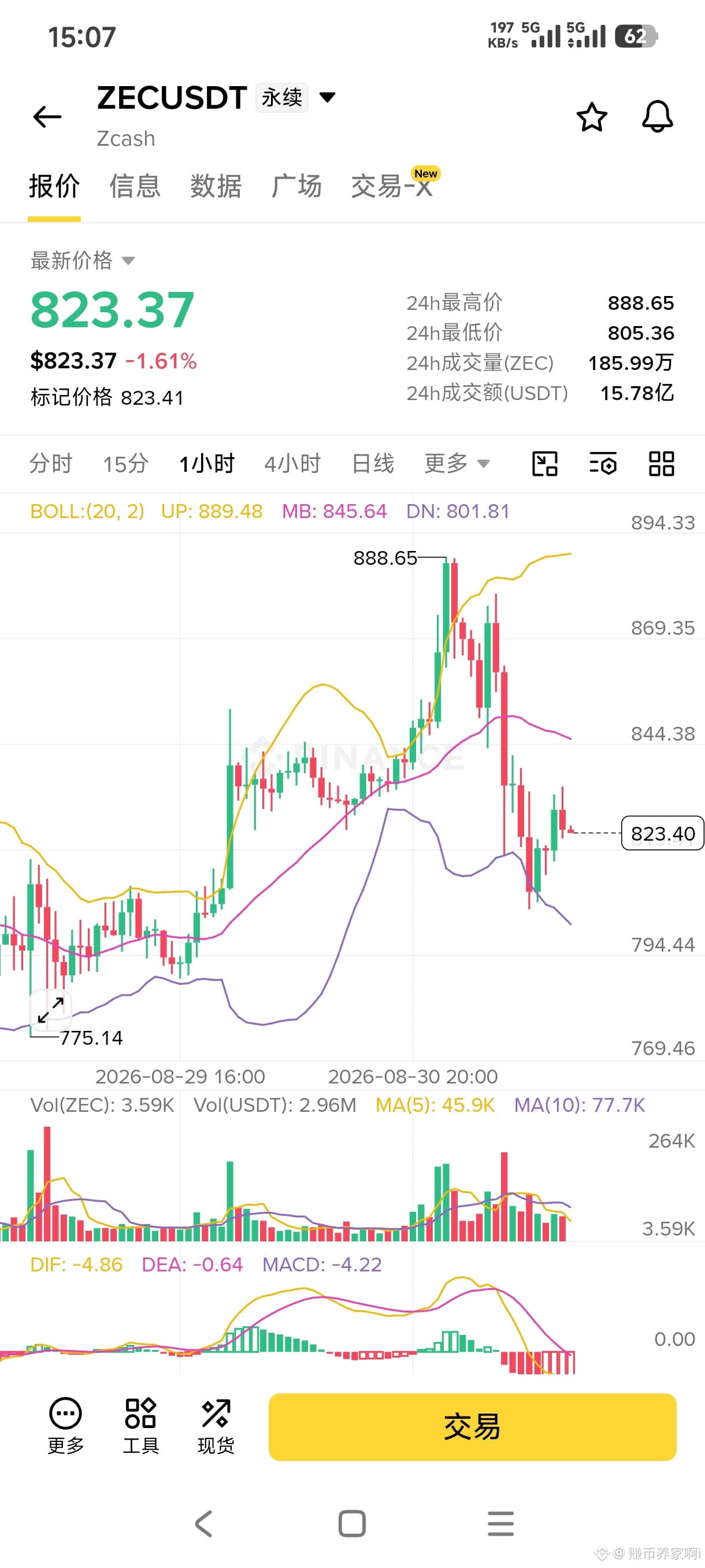Tap the back arrow icon

(x=47, y=116)
